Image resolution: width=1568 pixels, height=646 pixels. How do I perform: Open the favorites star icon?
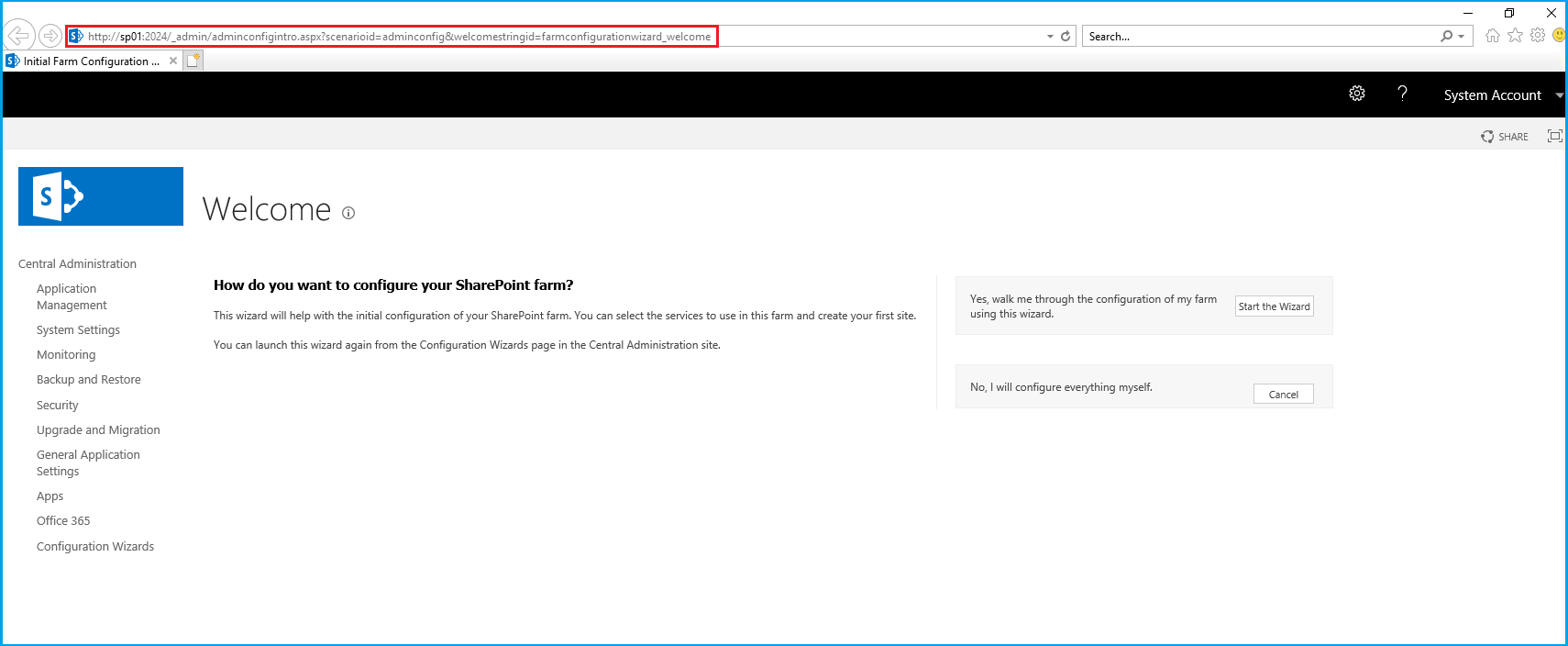click(x=1515, y=36)
